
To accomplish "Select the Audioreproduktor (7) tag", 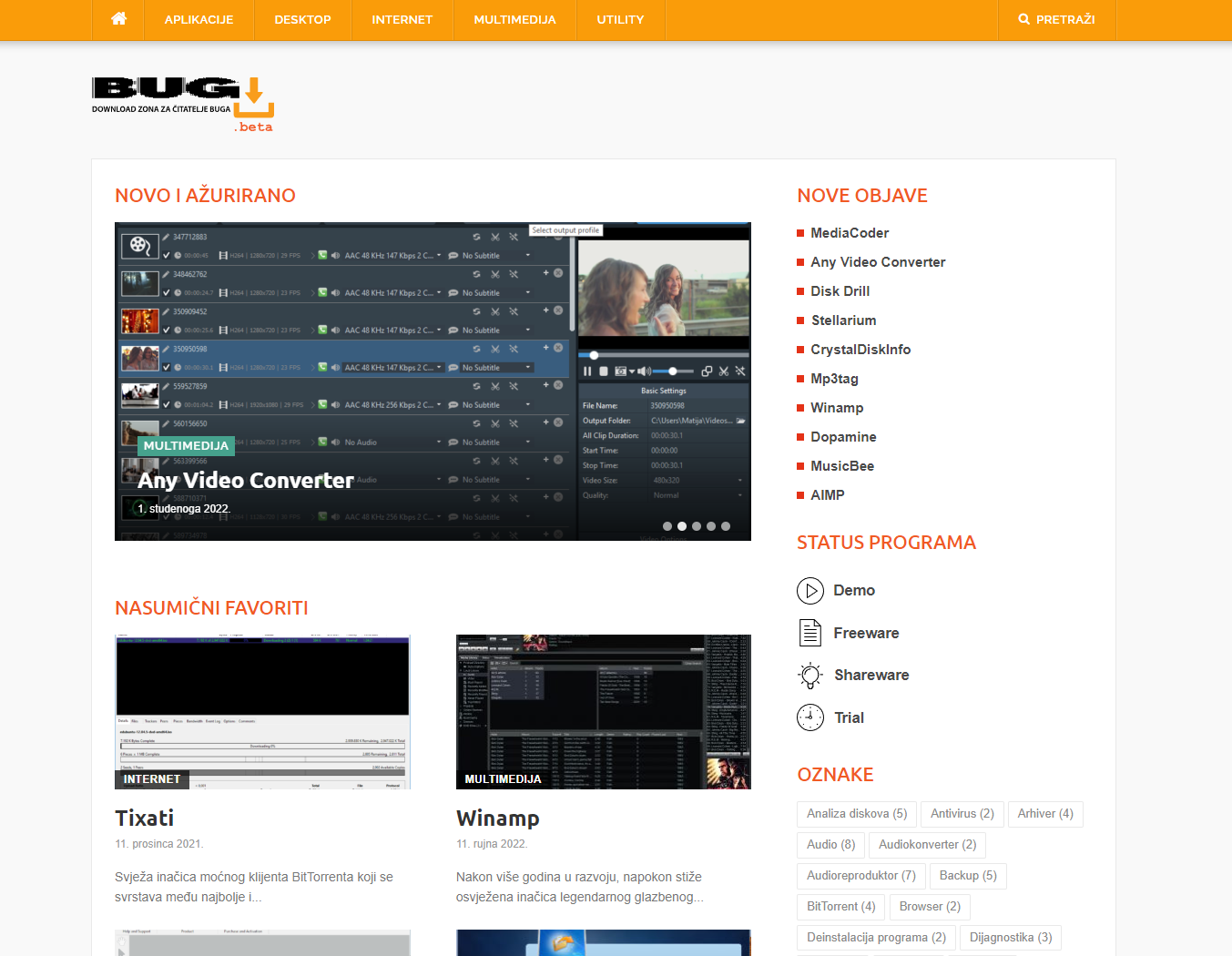I will (x=861, y=876).
